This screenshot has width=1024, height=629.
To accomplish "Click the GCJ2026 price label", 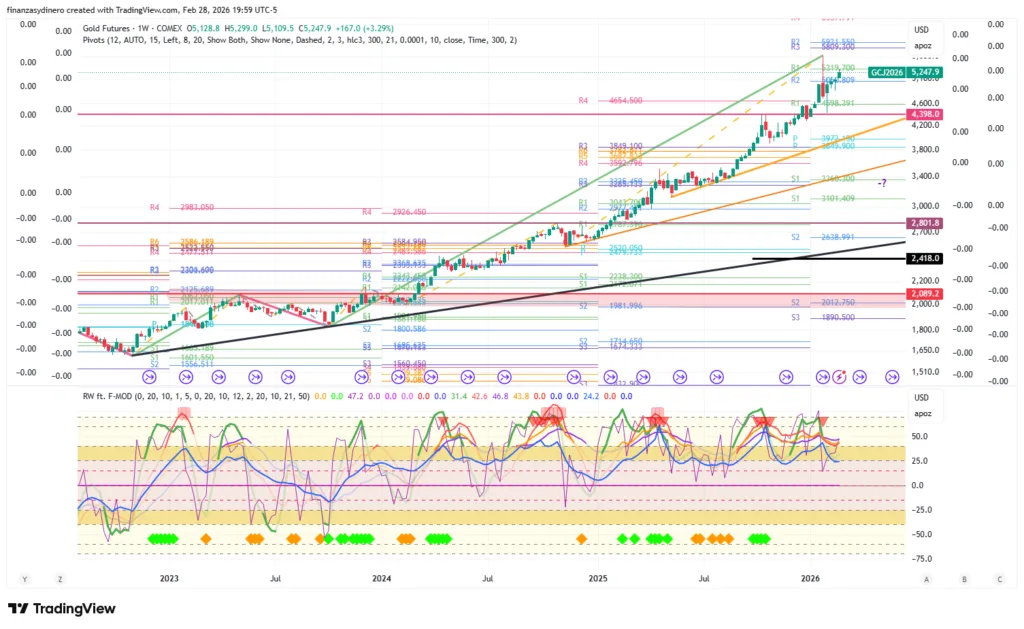I will coord(888,72).
